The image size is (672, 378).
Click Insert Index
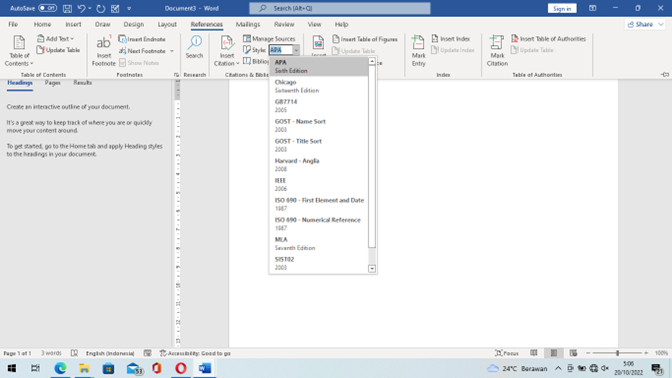450,39
